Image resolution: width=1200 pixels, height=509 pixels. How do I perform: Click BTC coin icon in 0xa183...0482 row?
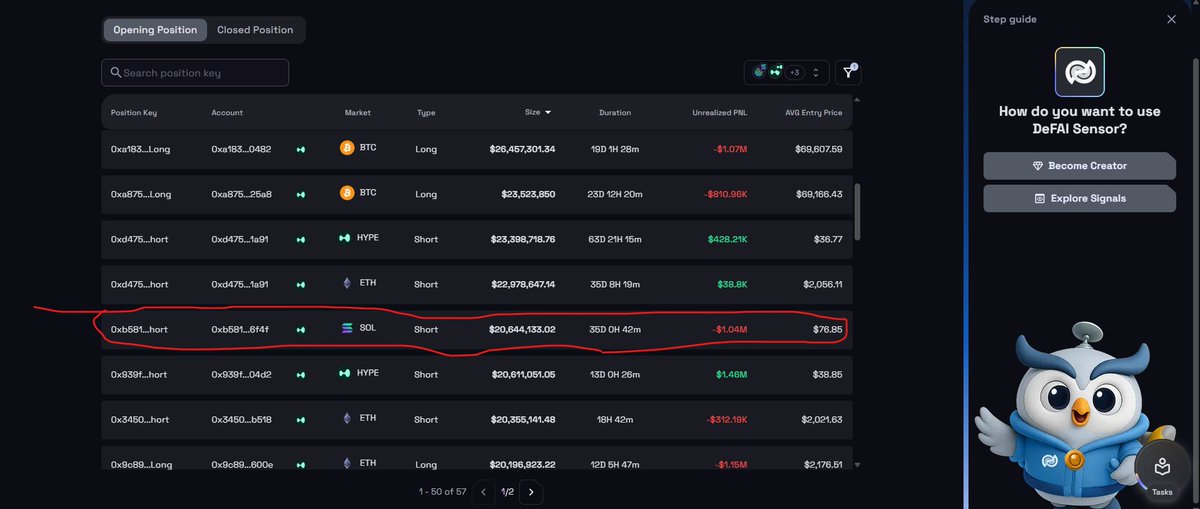coord(348,149)
